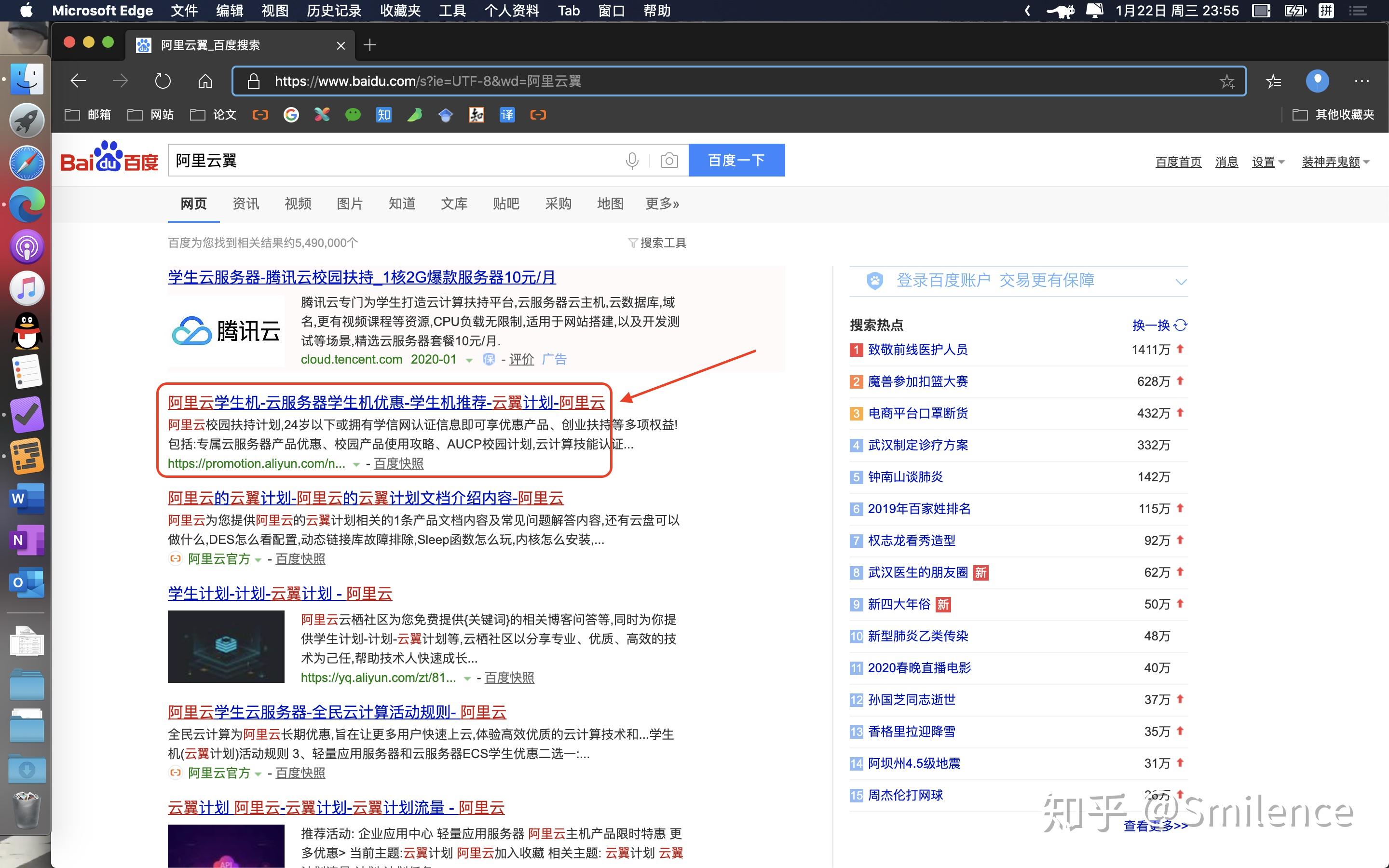Switch to the 贴吧 search tab
The image size is (1389, 868).
tap(505, 204)
